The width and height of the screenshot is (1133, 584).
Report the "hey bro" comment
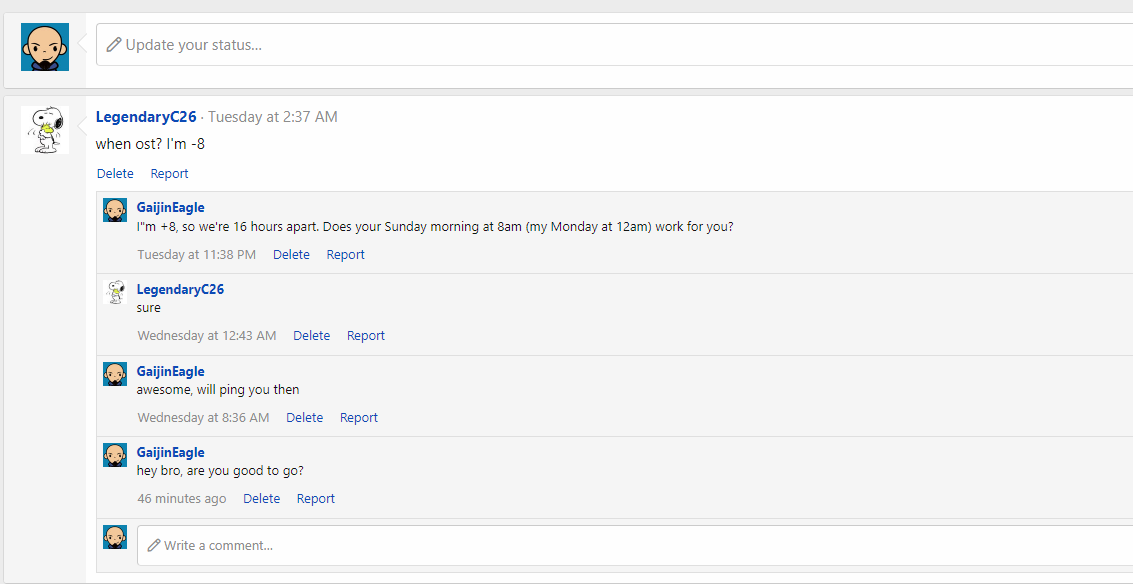tap(315, 499)
